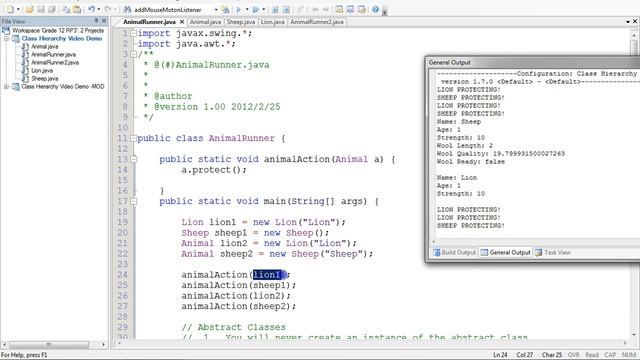Click the addMouseMotonListener search field

172,10
